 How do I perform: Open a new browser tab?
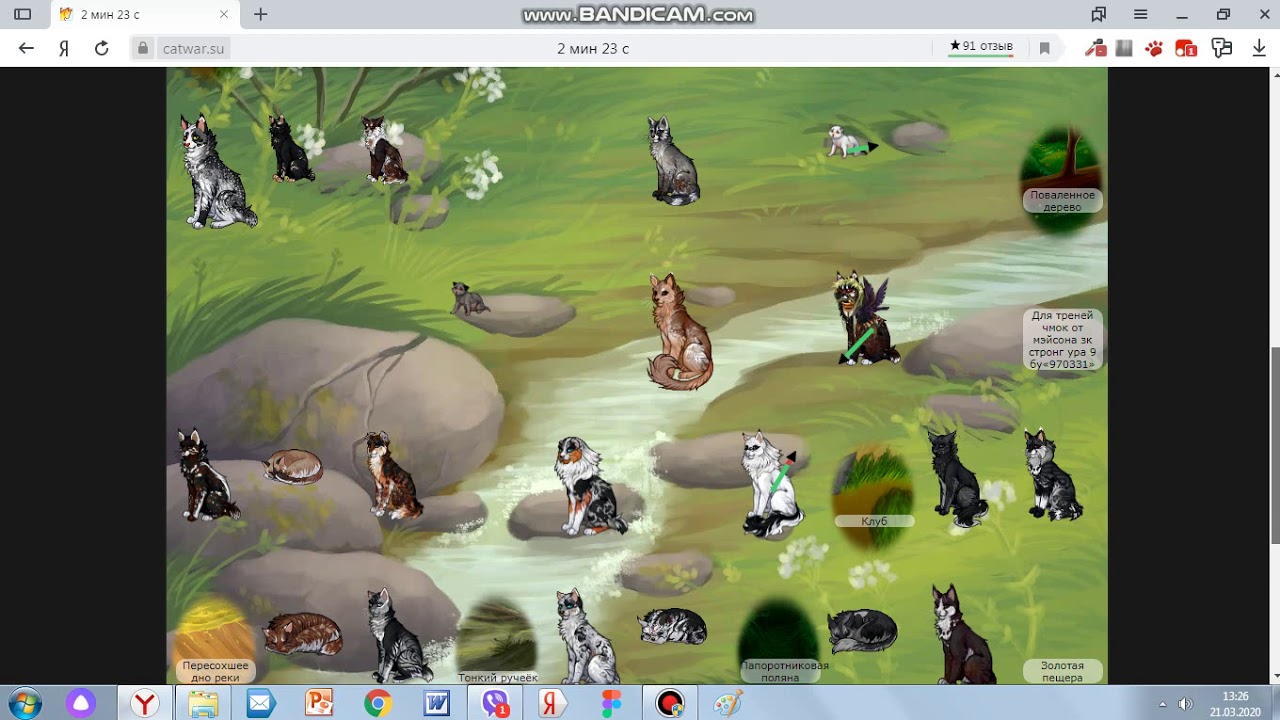tap(261, 14)
